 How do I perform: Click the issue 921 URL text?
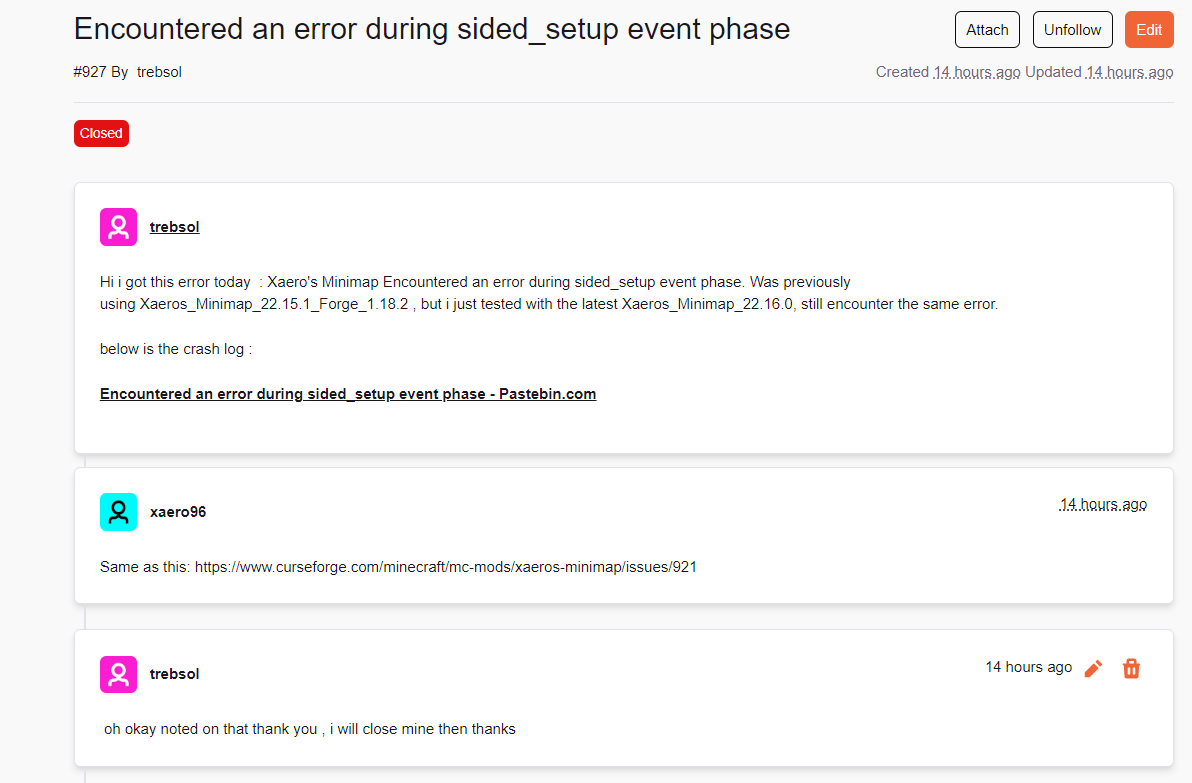pos(445,567)
